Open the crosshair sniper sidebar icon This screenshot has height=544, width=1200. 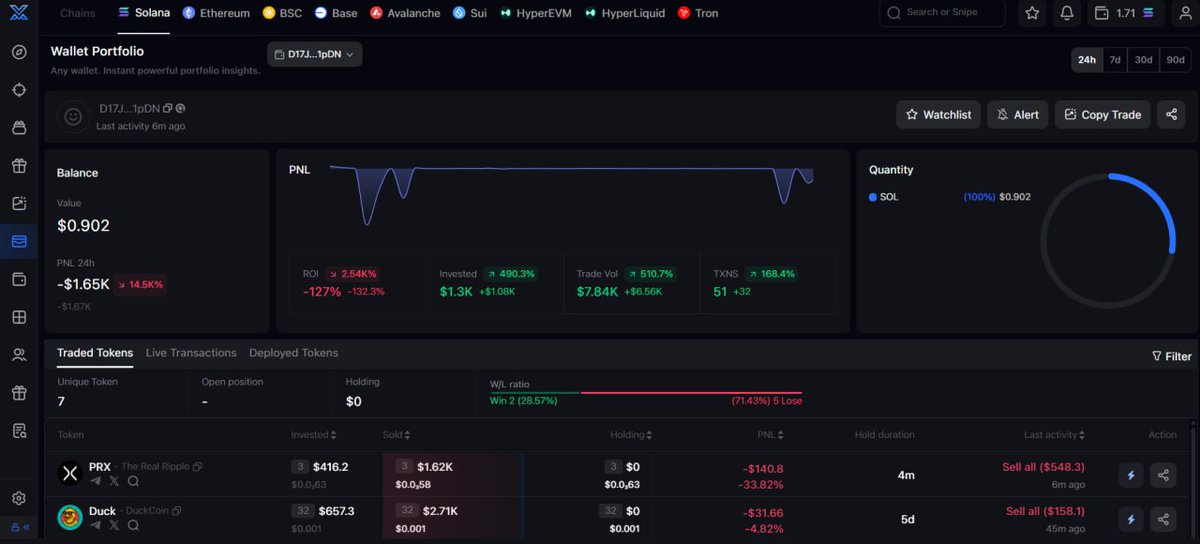tap(19, 90)
